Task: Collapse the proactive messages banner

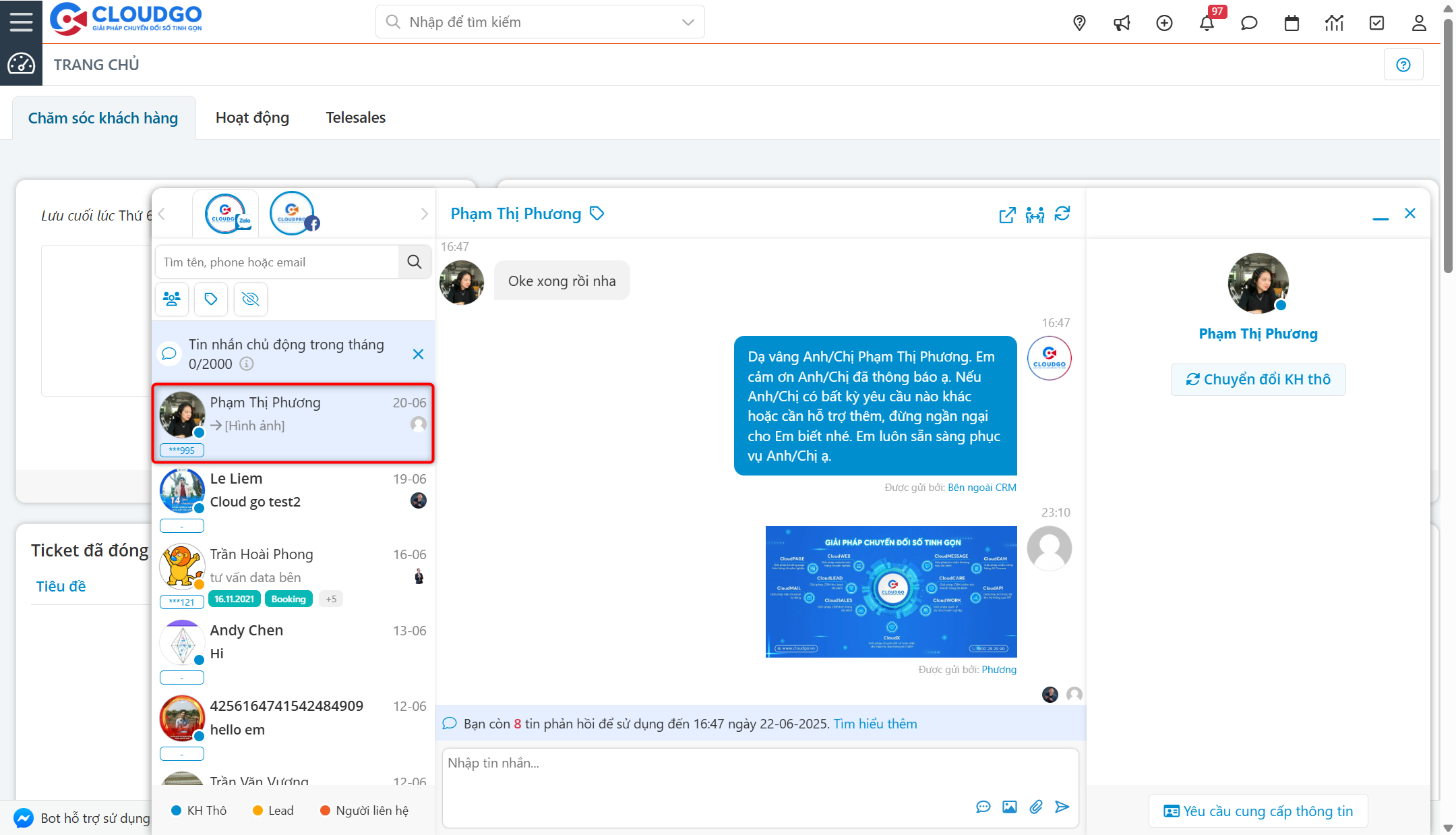Action: tap(418, 353)
